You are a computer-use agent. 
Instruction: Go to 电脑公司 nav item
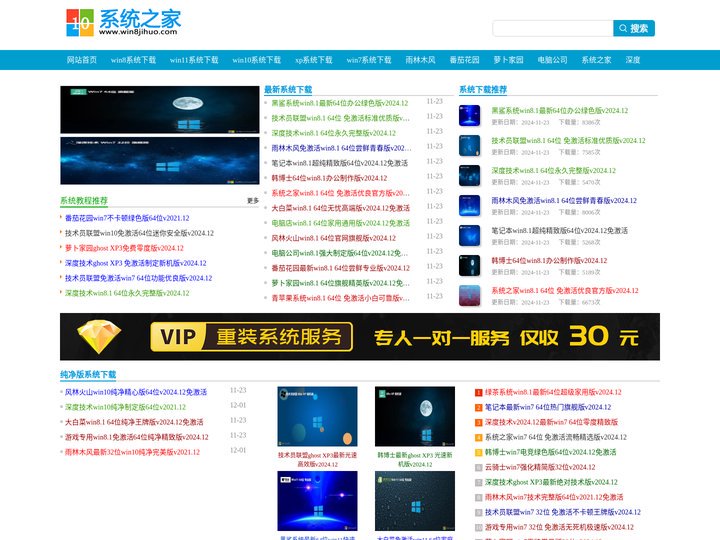(552, 60)
